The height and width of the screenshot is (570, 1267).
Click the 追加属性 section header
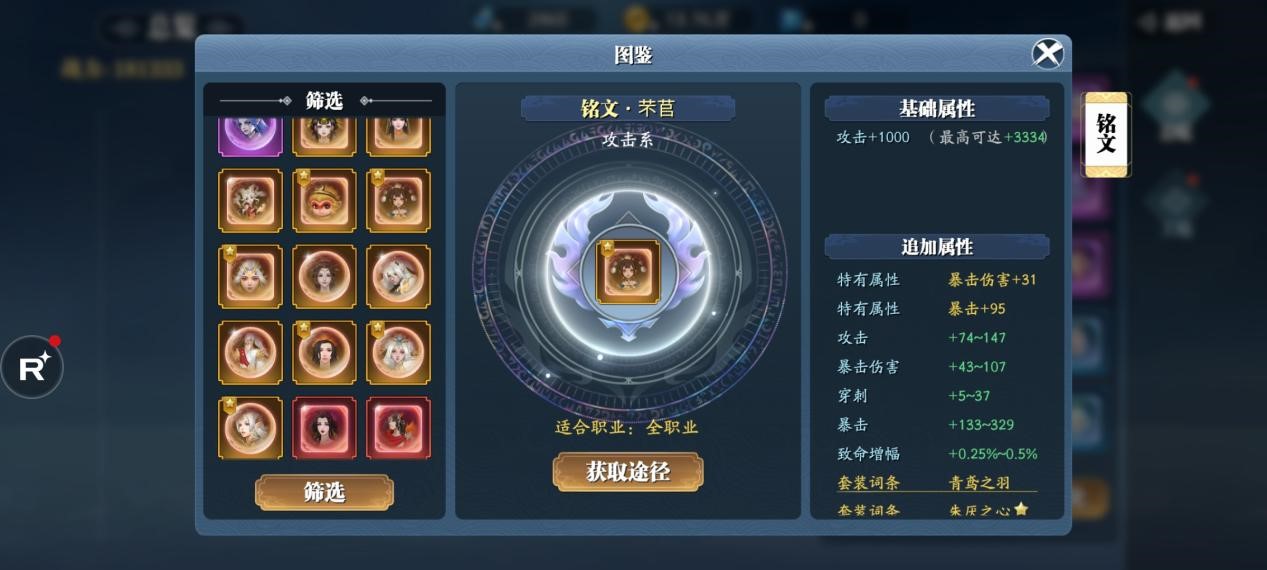pyautogui.click(x=937, y=246)
